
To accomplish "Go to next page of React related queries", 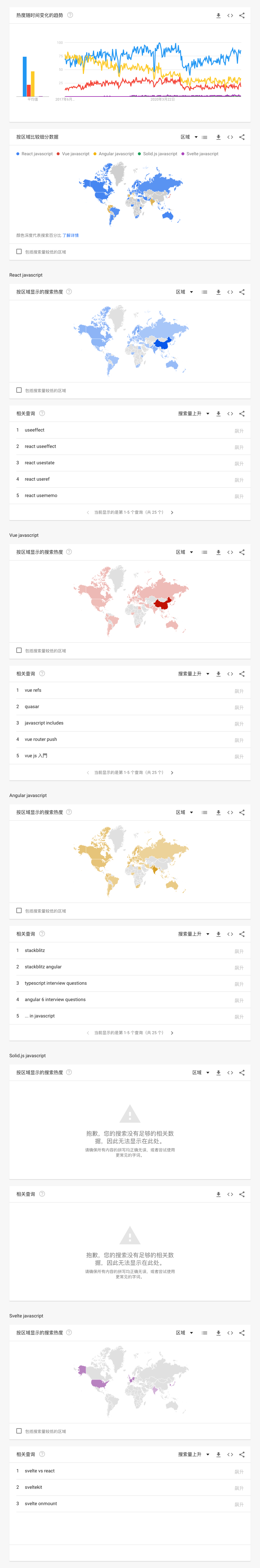I will (x=172, y=513).
